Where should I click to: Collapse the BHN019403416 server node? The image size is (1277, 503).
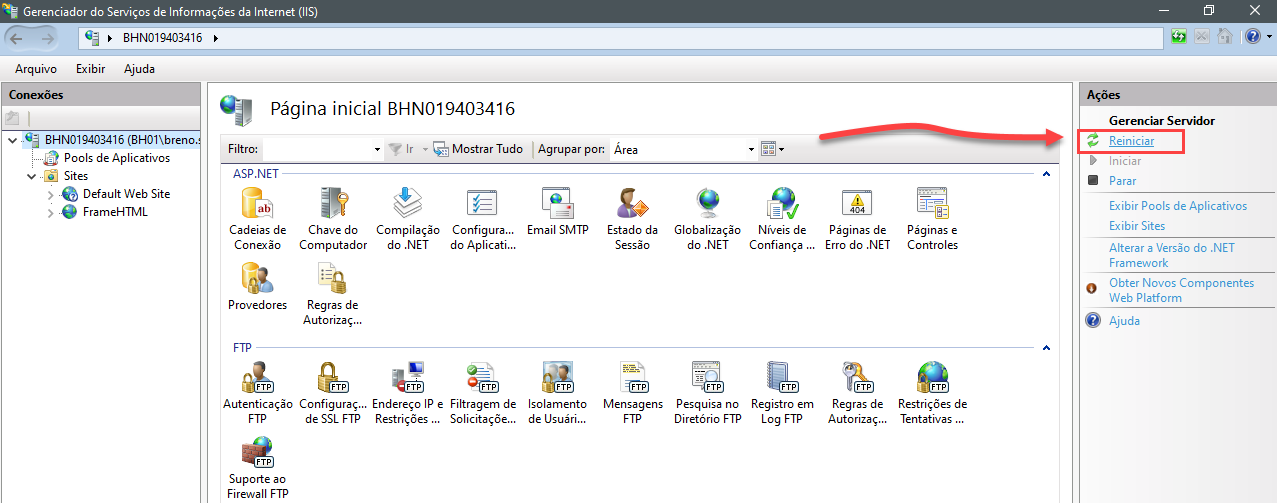pyautogui.click(x=12, y=140)
